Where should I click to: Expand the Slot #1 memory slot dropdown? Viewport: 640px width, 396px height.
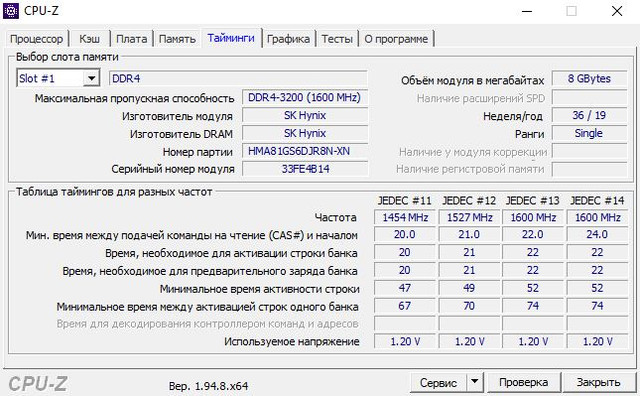coord(91,78)
